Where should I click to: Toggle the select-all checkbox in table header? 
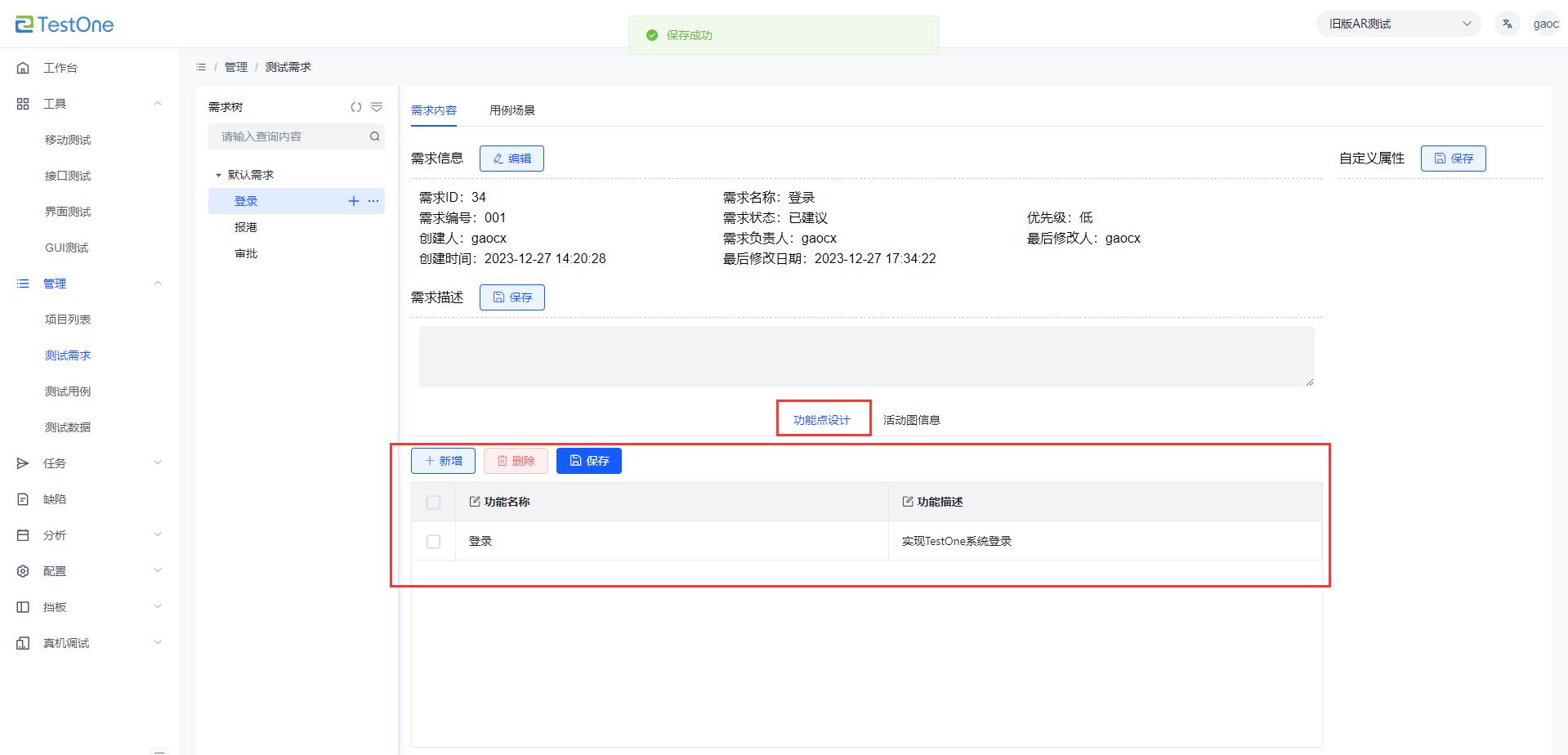coord(434,503)
